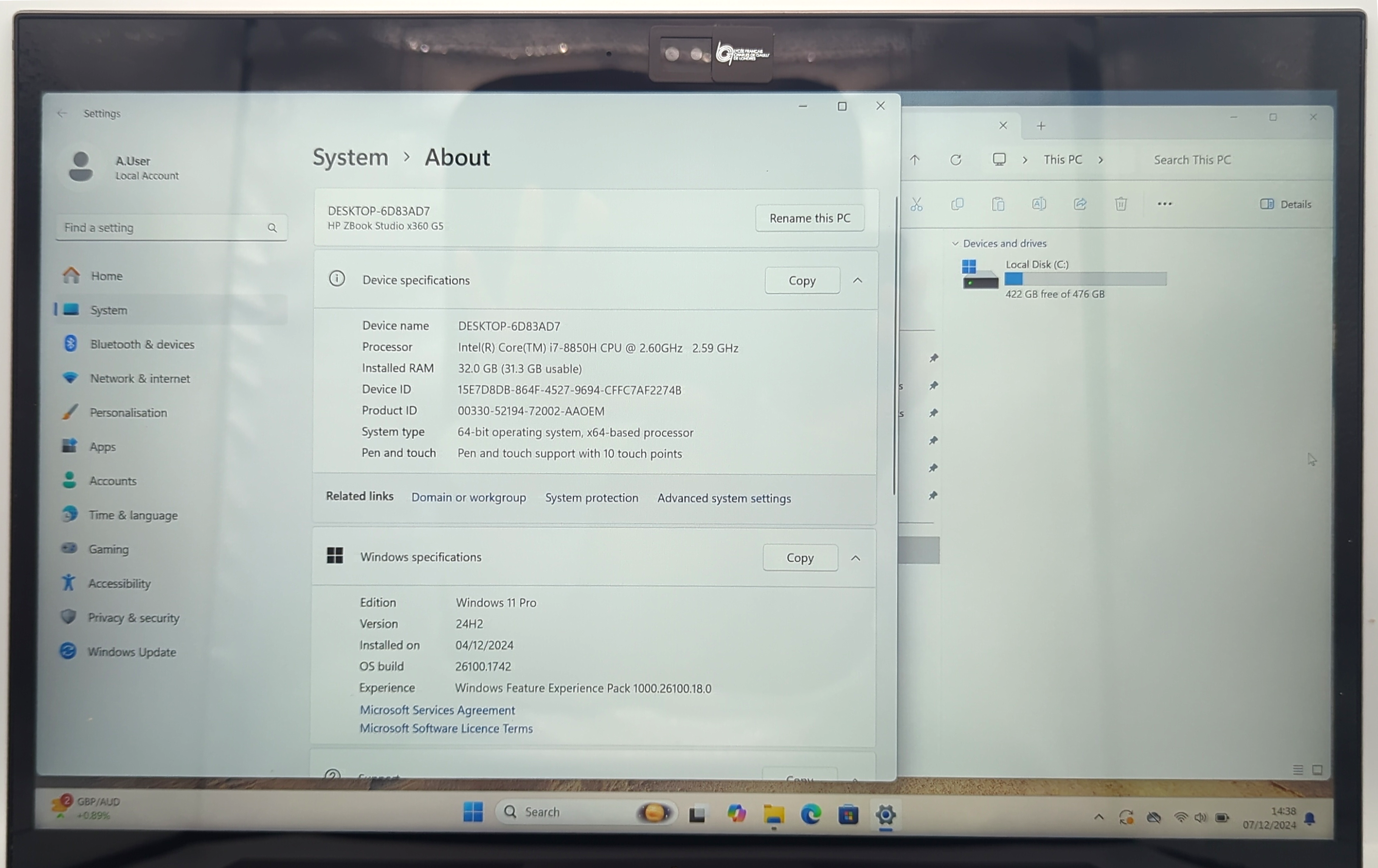Open Task View from the taskbar
Screen dimensions: 1378x868
coord(697,814)
